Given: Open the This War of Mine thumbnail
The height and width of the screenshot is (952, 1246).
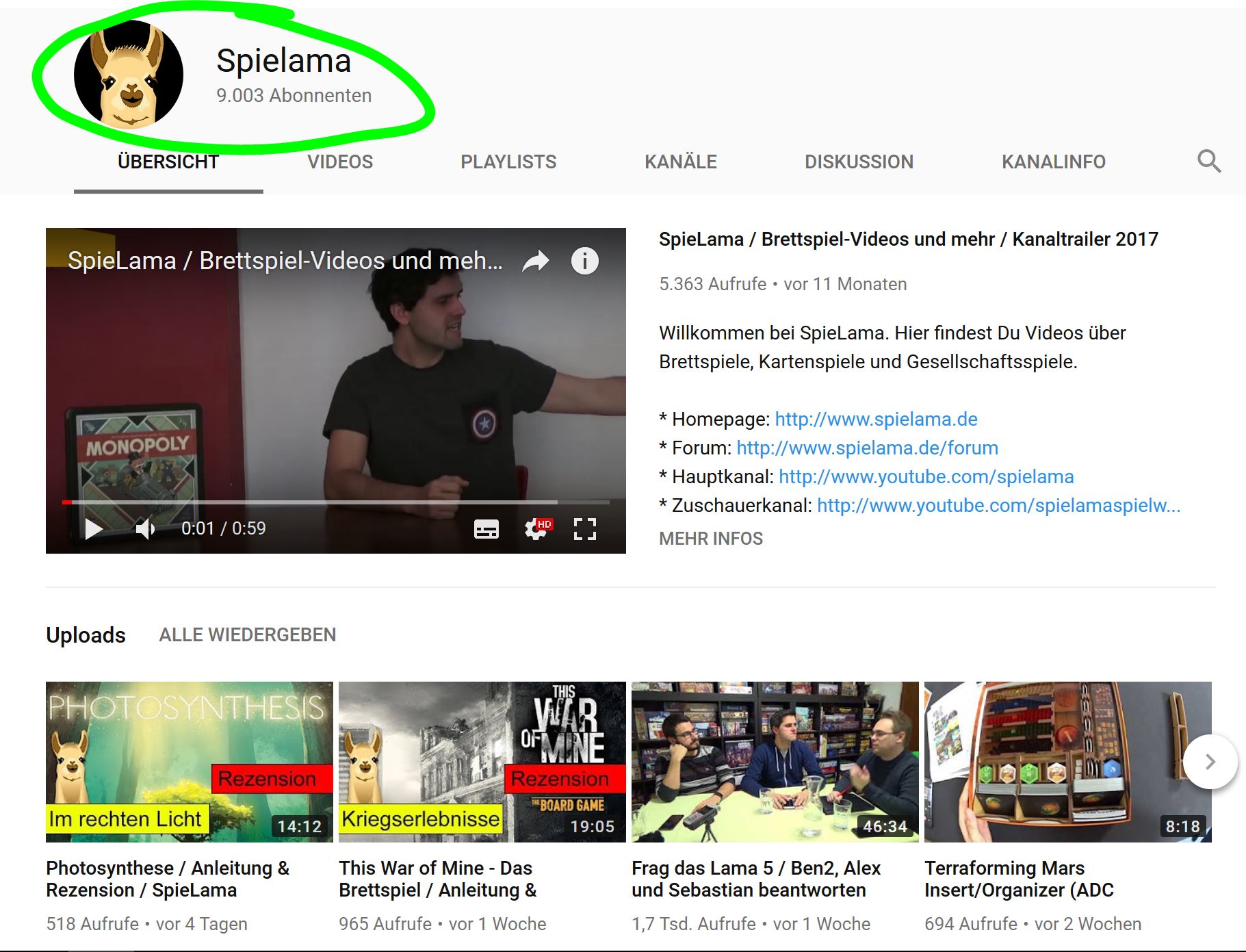Looking at the screenshot, I should point(482,762).
